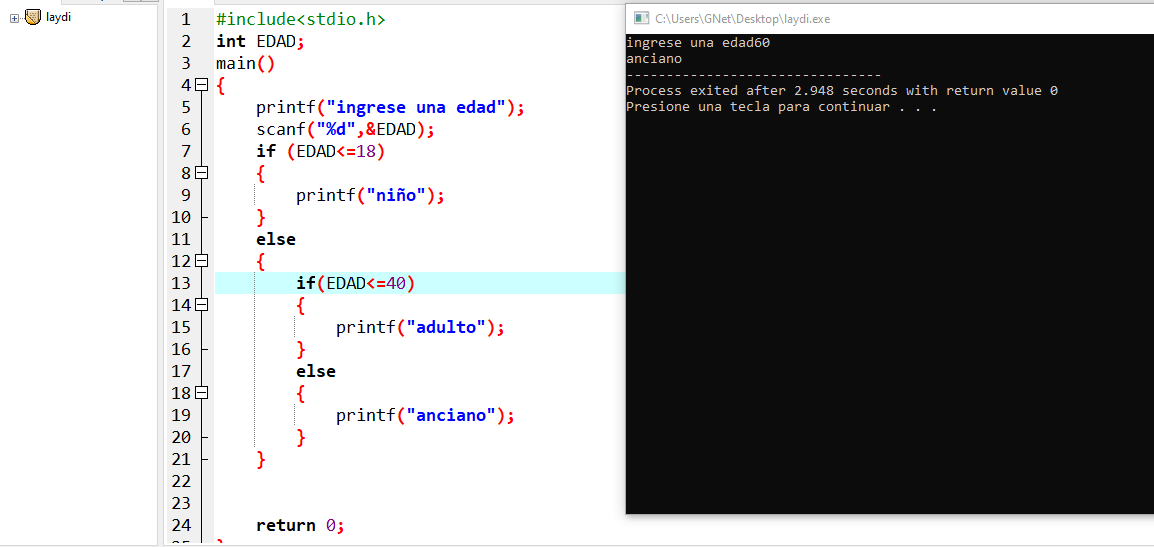This screenshot has height=547, width=1154.
Task: Click the 'Process exited after 2.948 seconds' line
Action: 842,91
